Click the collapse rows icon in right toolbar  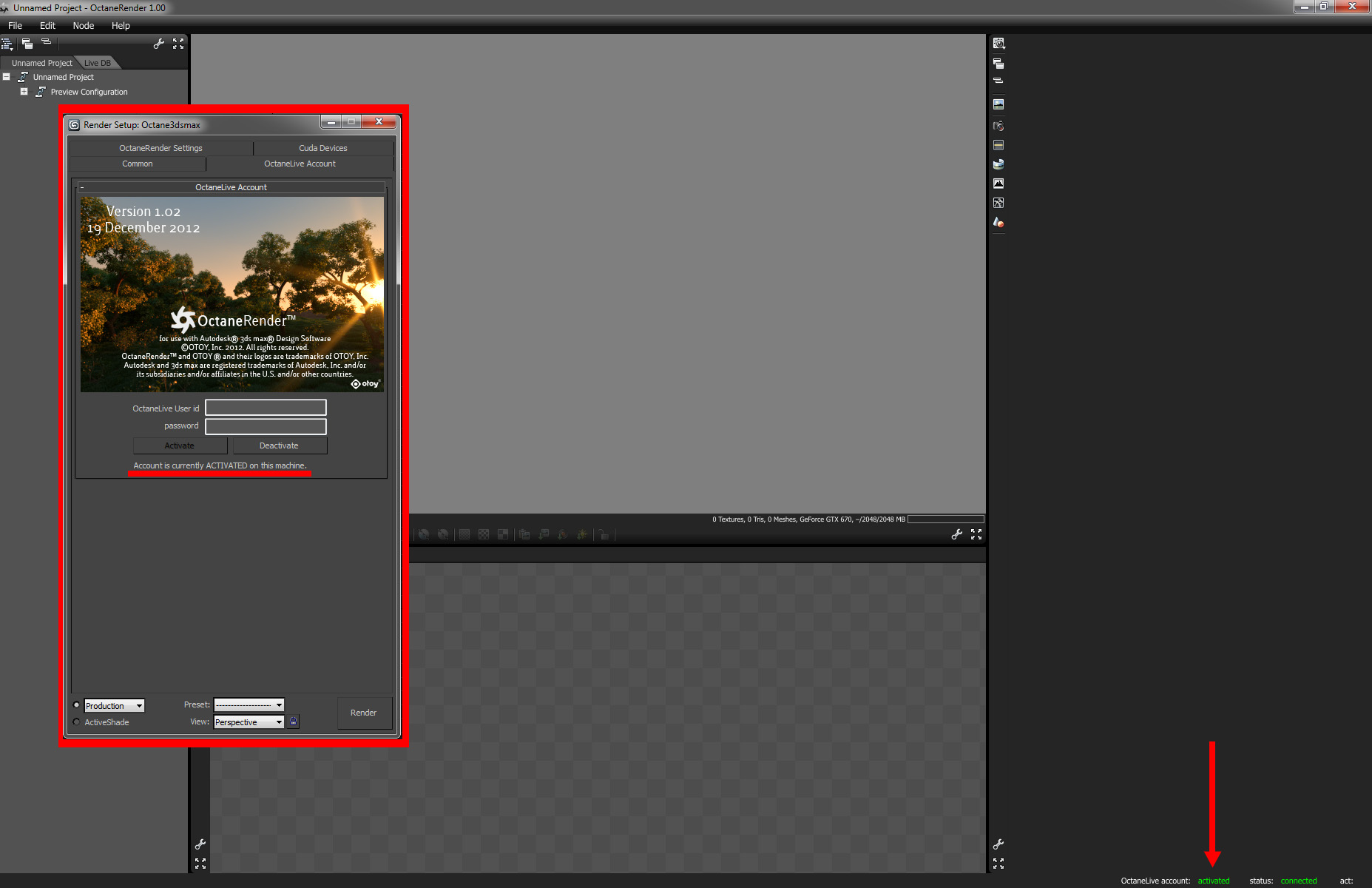click(x=998, y=80)
